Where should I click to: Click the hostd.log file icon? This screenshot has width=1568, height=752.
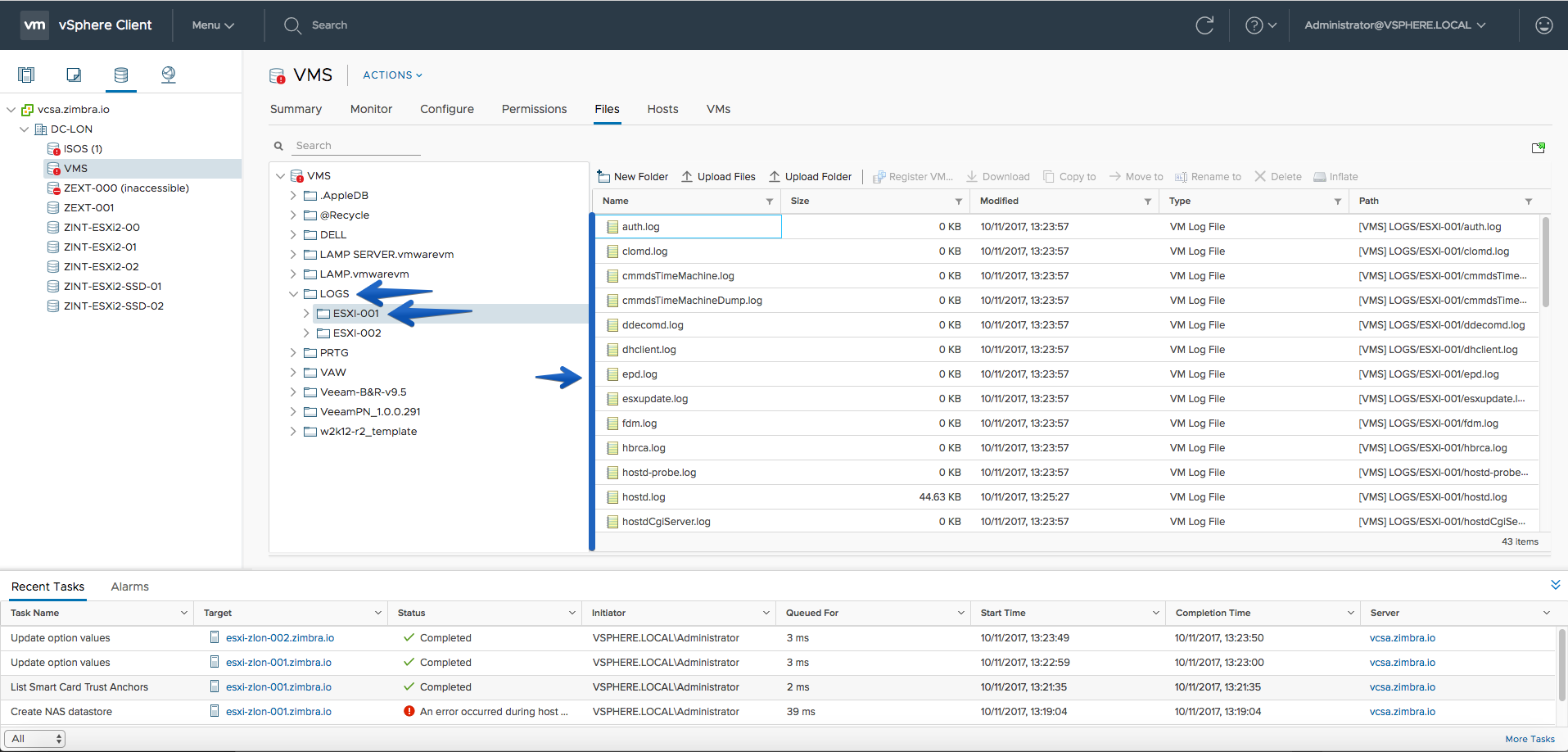click(612, 497)
